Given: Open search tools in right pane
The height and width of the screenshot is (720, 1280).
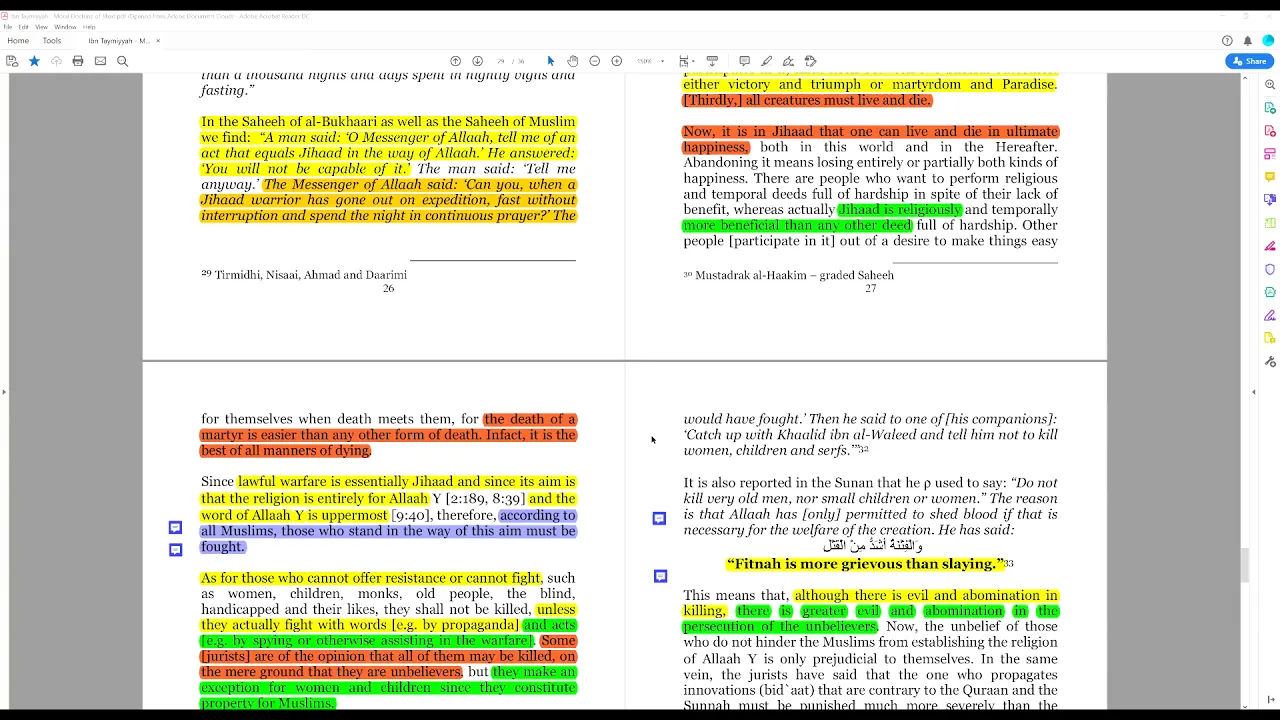Looking at the screenshot, I should [x=1270, y=85].
